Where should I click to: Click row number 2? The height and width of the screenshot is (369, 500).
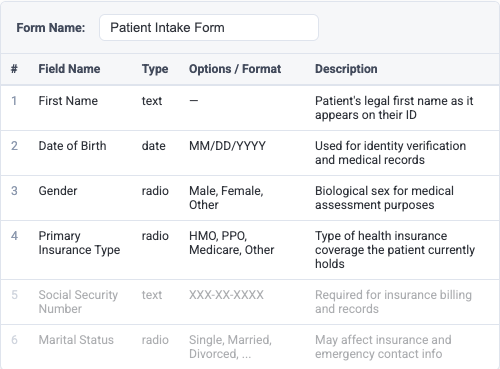(x=14, y=146)
